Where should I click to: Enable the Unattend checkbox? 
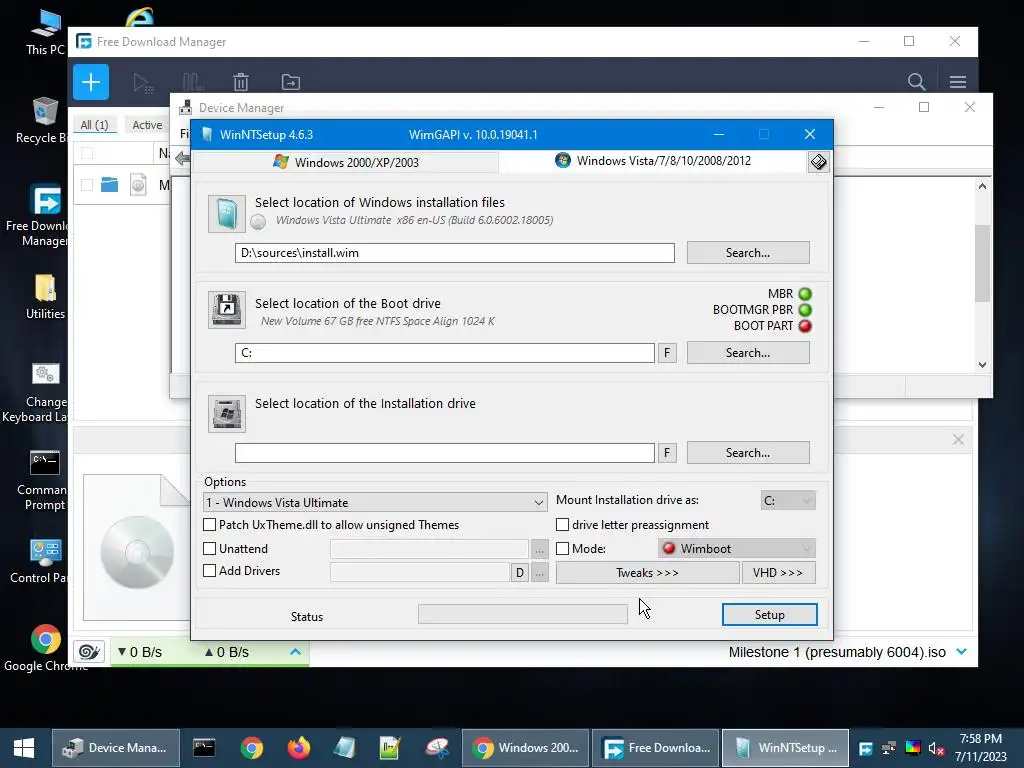[210, 549]
